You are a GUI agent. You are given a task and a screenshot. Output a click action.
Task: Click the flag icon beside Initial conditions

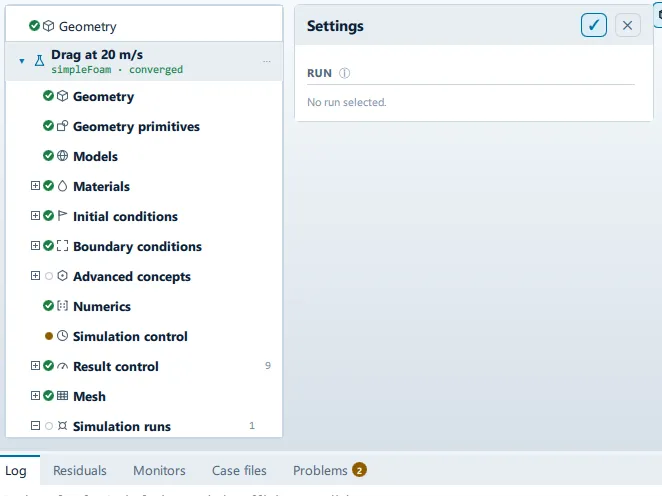click(x=62, y=216)
